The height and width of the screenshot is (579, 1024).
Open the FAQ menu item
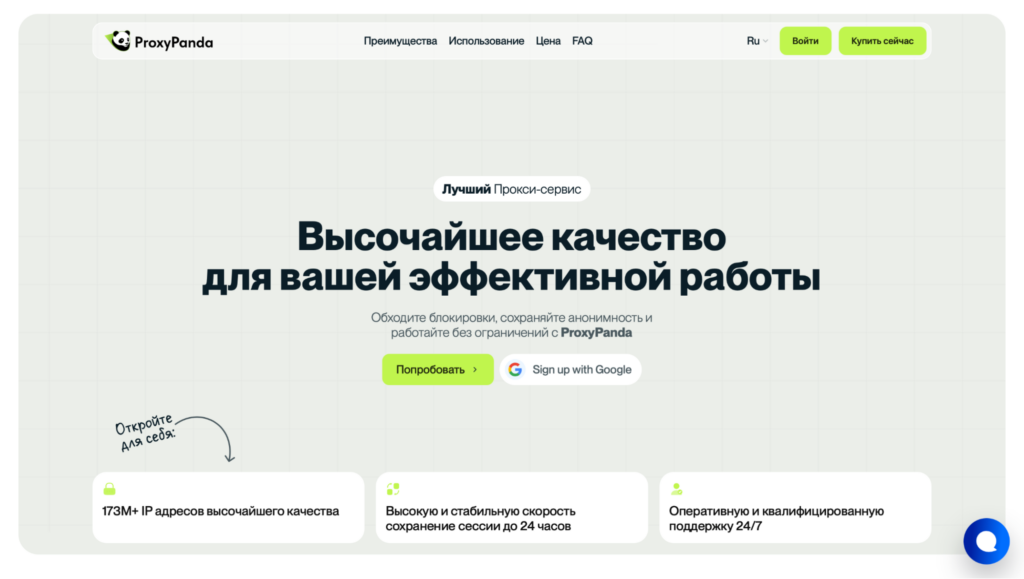[582, 41]
